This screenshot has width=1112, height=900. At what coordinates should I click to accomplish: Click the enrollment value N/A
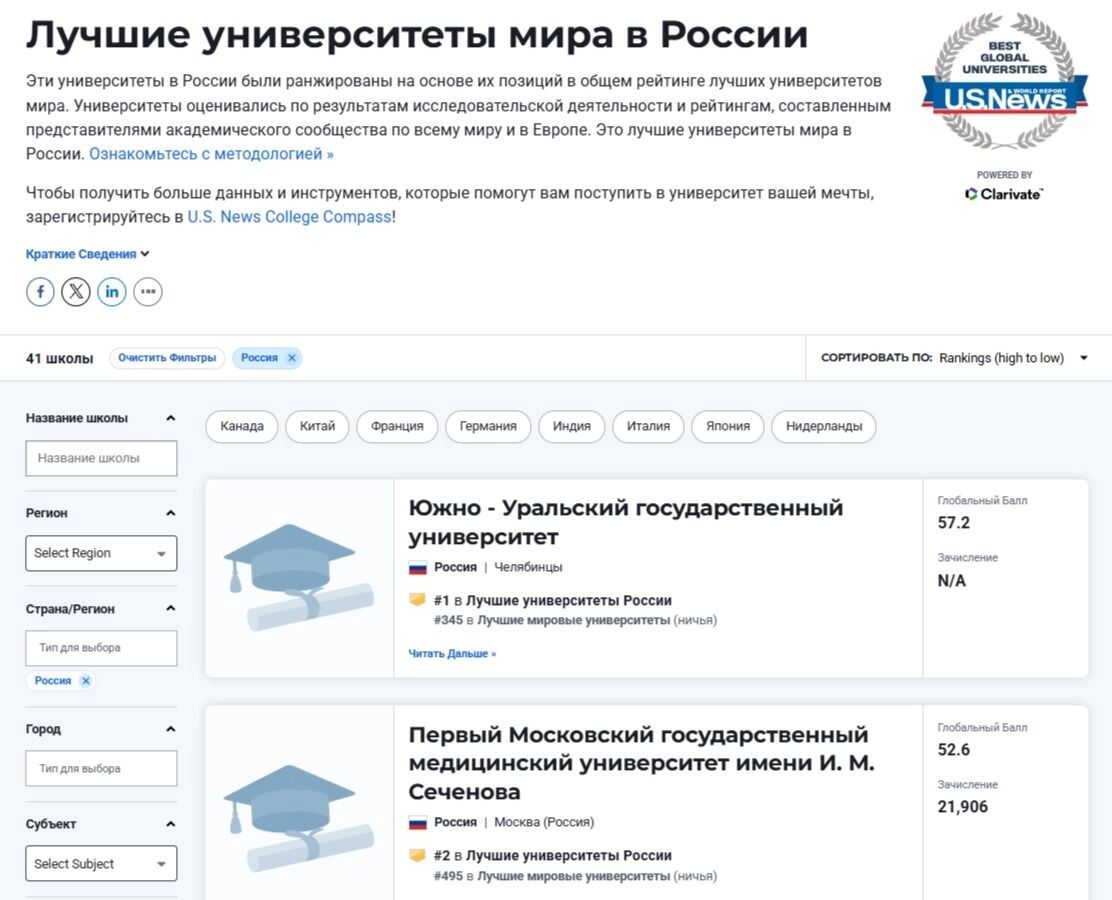coord(951,581)
